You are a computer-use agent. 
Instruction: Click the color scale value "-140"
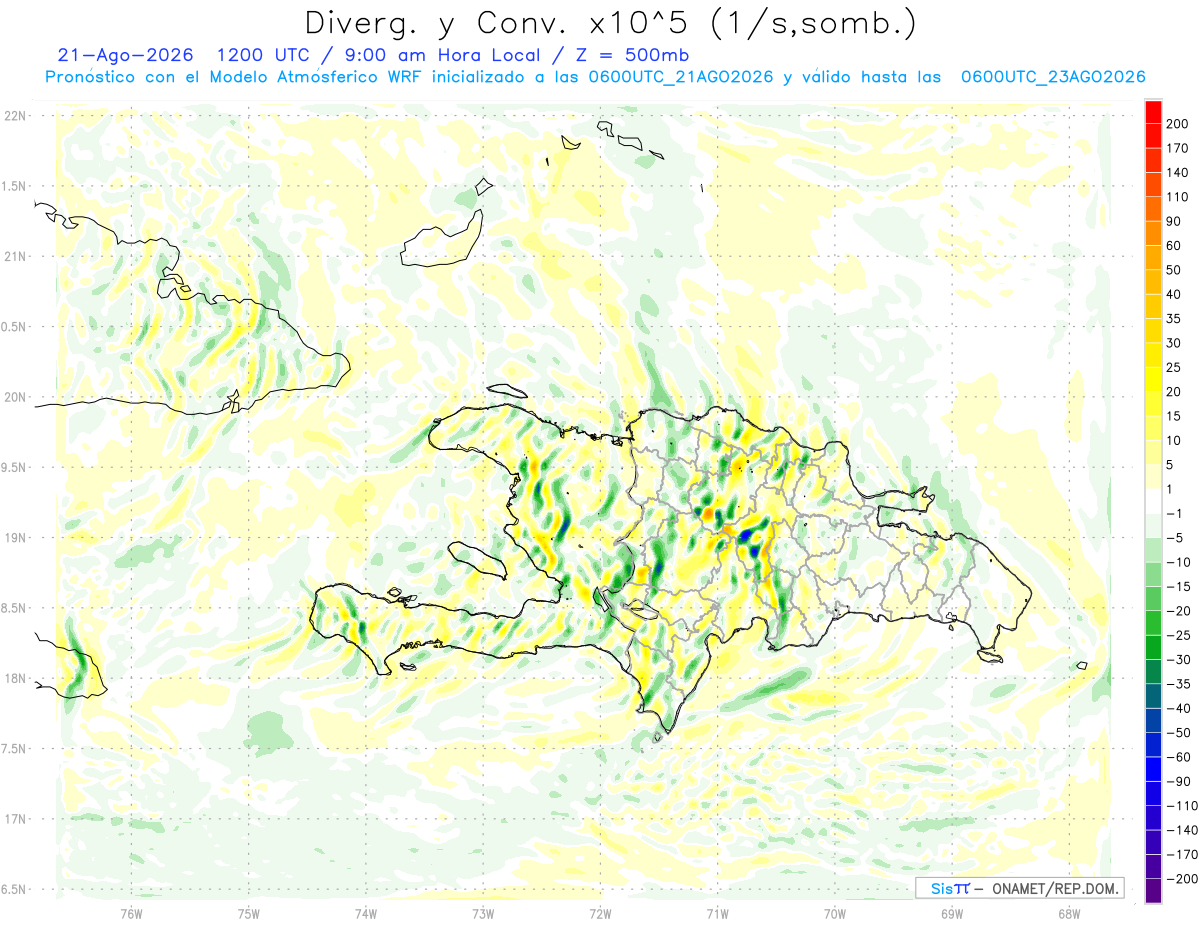click(x=1181, y=830)
